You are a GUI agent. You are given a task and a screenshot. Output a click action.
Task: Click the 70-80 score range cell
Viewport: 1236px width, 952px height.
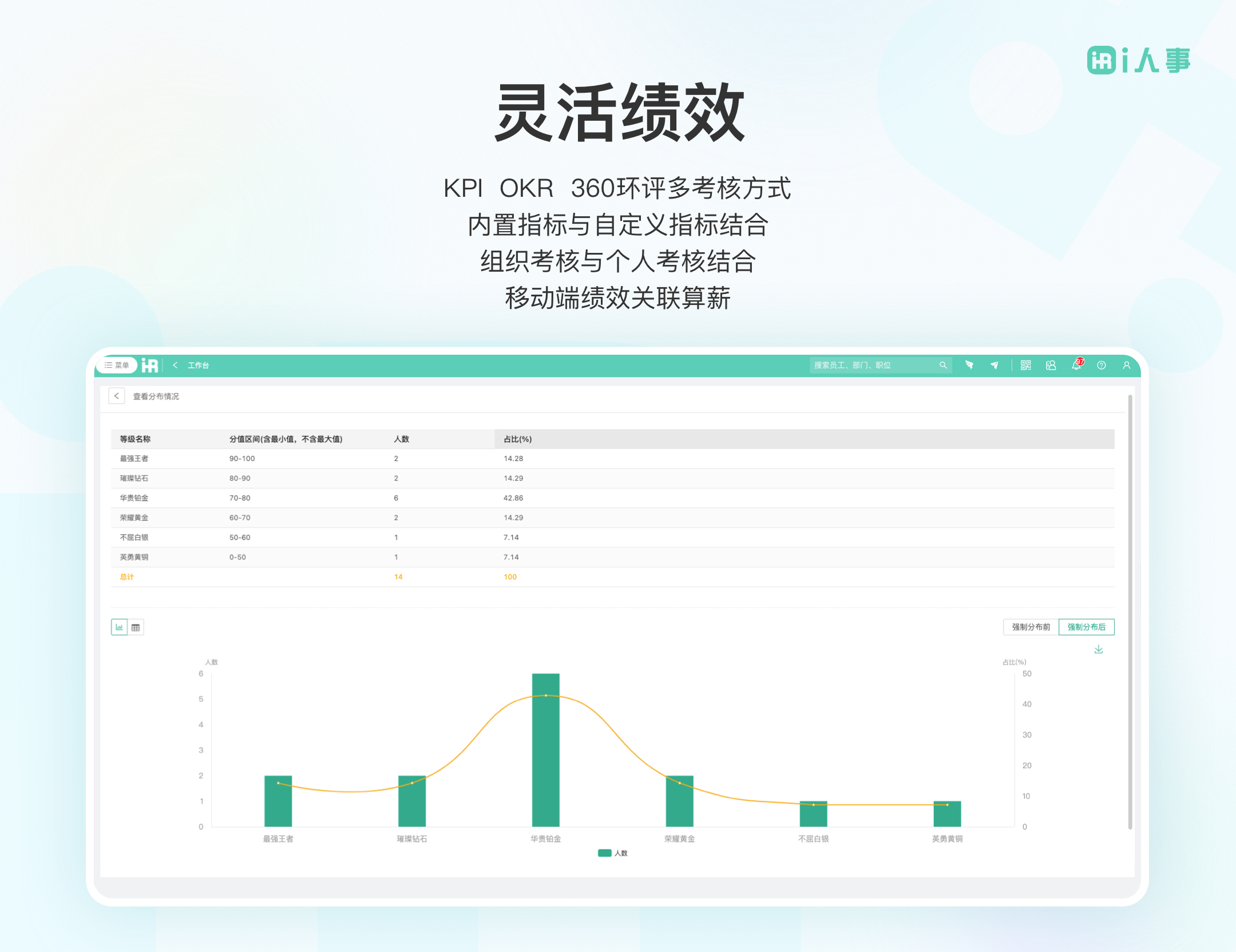click(240, 498)
